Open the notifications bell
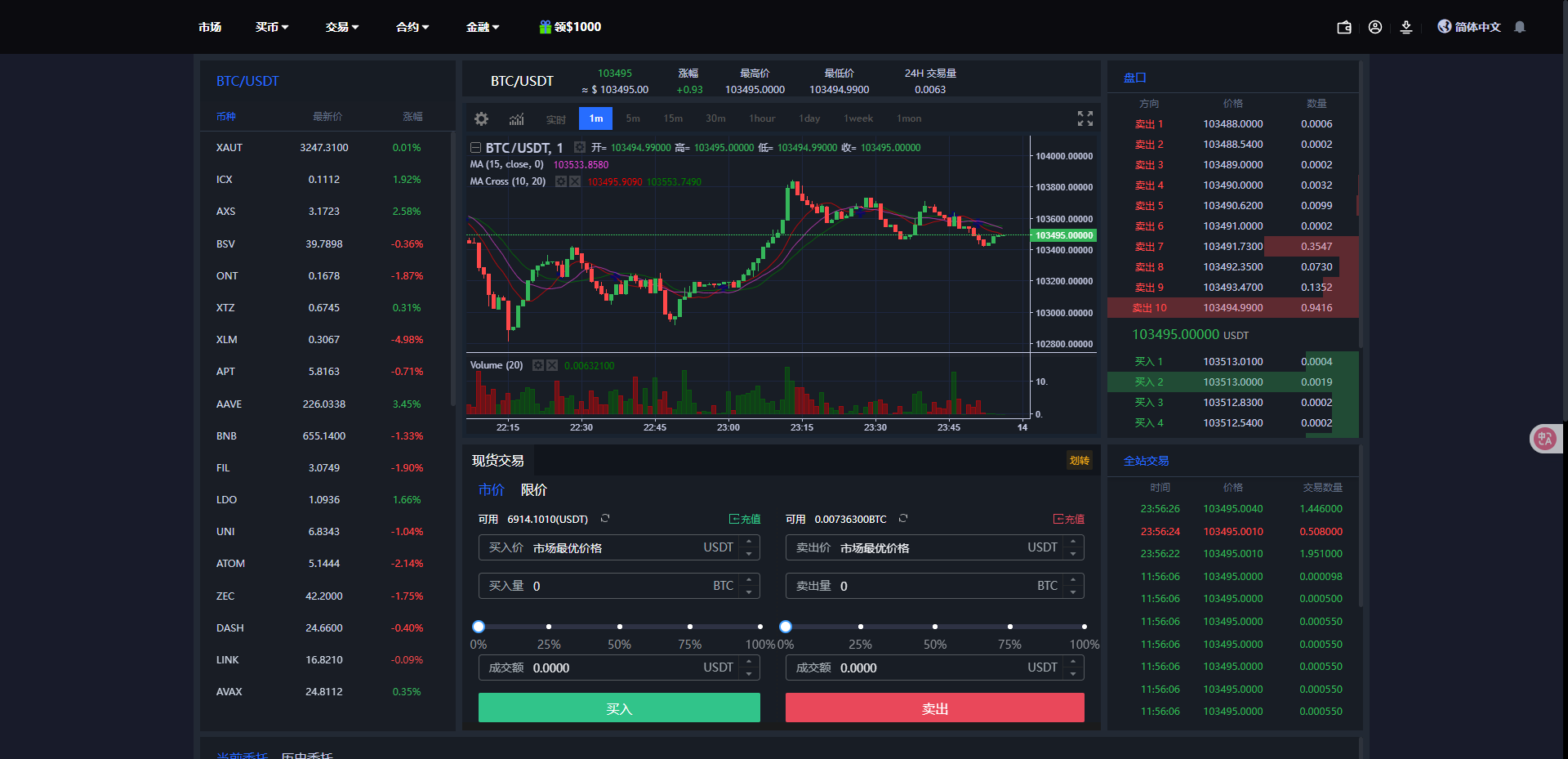The image size is (1568, 759). [x=1518, y=27]
